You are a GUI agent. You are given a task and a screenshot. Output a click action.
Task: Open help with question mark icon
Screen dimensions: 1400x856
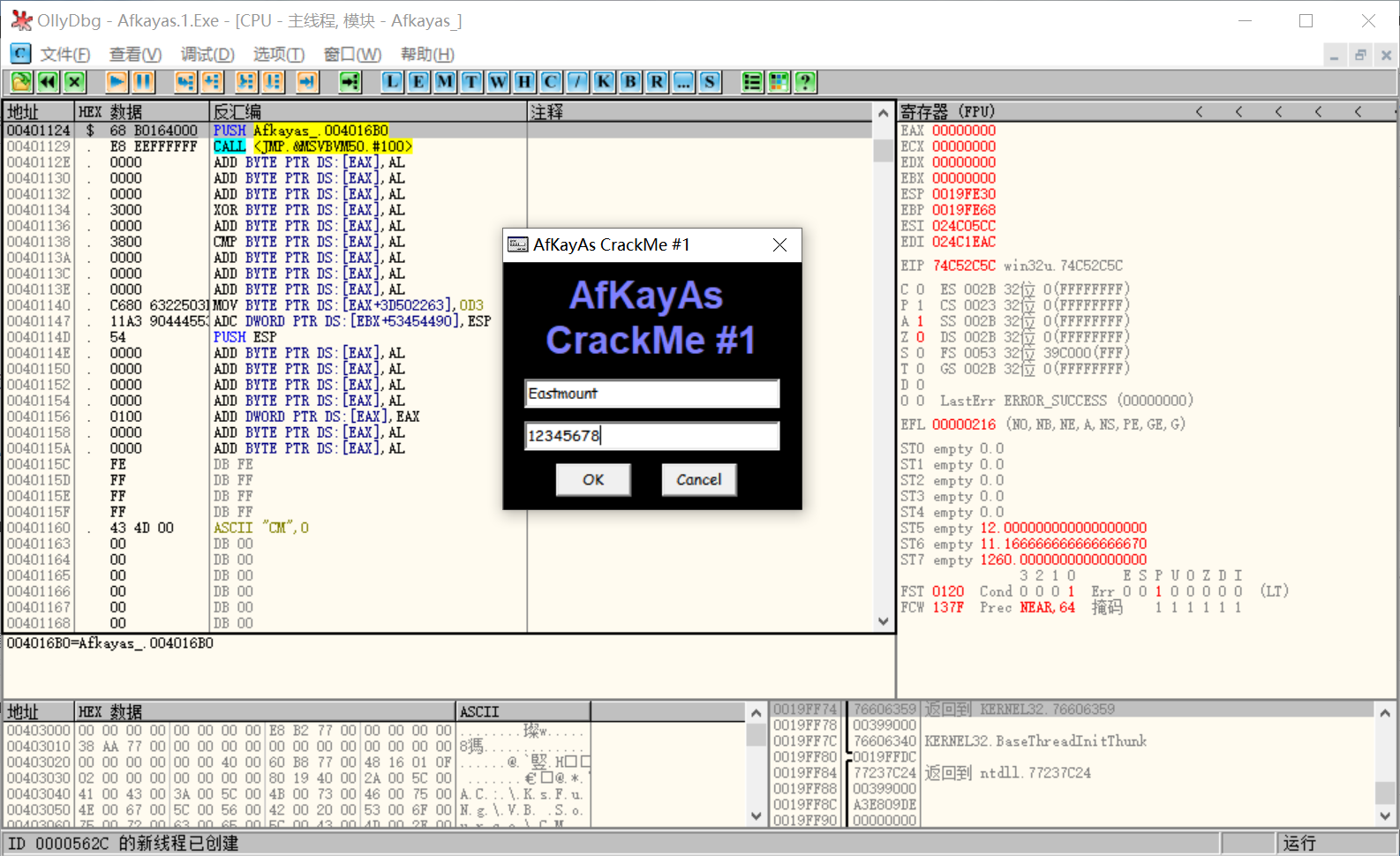805,82
